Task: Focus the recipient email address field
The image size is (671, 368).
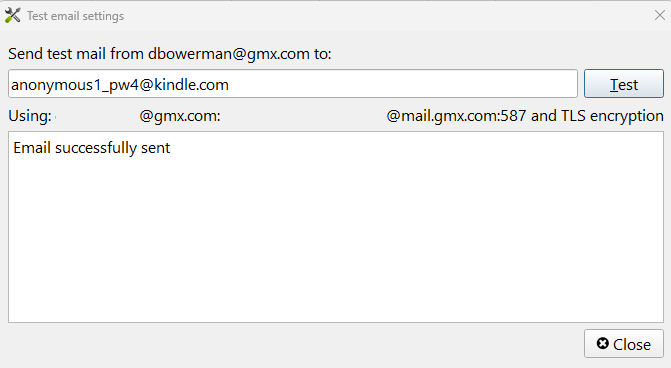Action: (293, 84)
